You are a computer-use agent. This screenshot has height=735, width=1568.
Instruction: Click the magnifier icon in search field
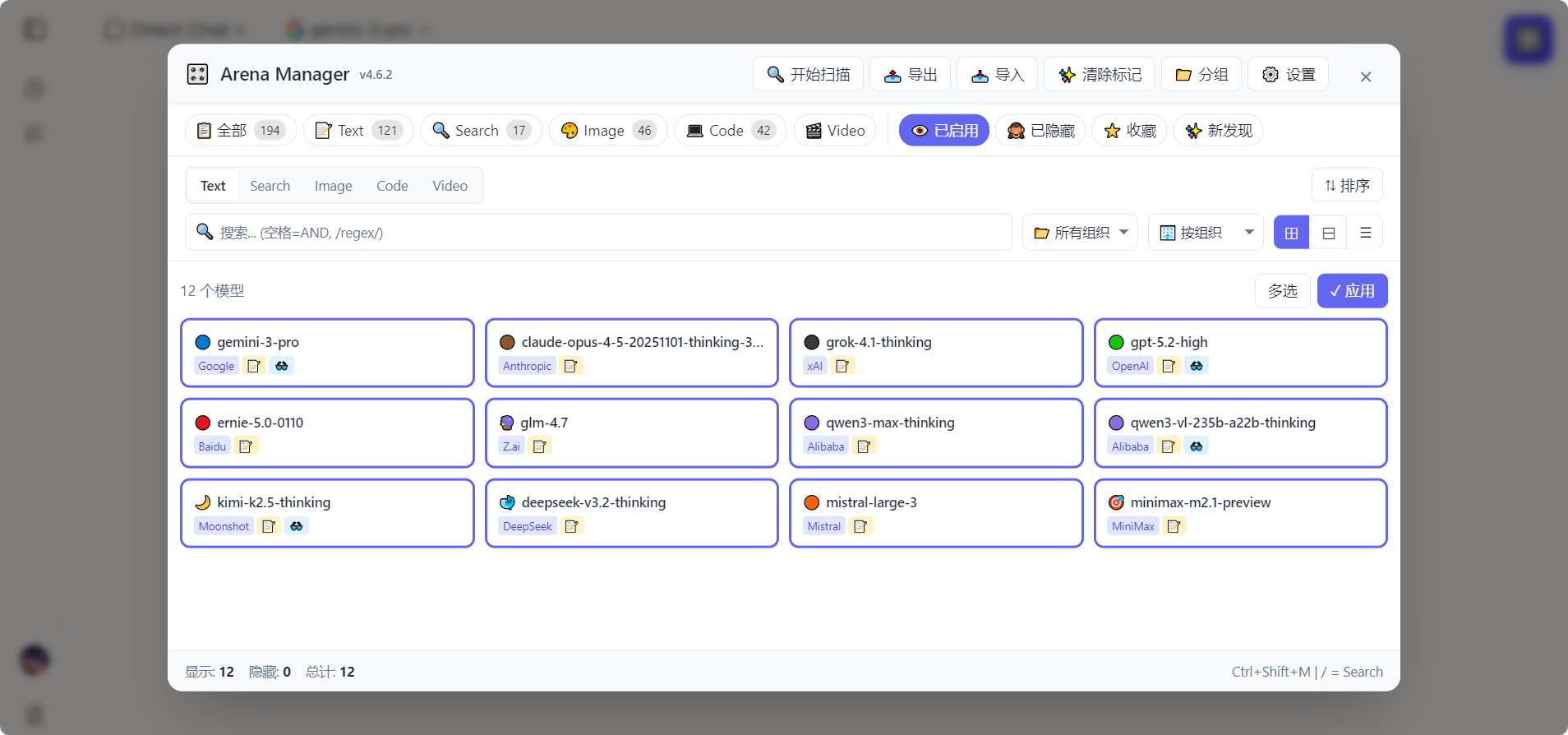click(205, 232)
